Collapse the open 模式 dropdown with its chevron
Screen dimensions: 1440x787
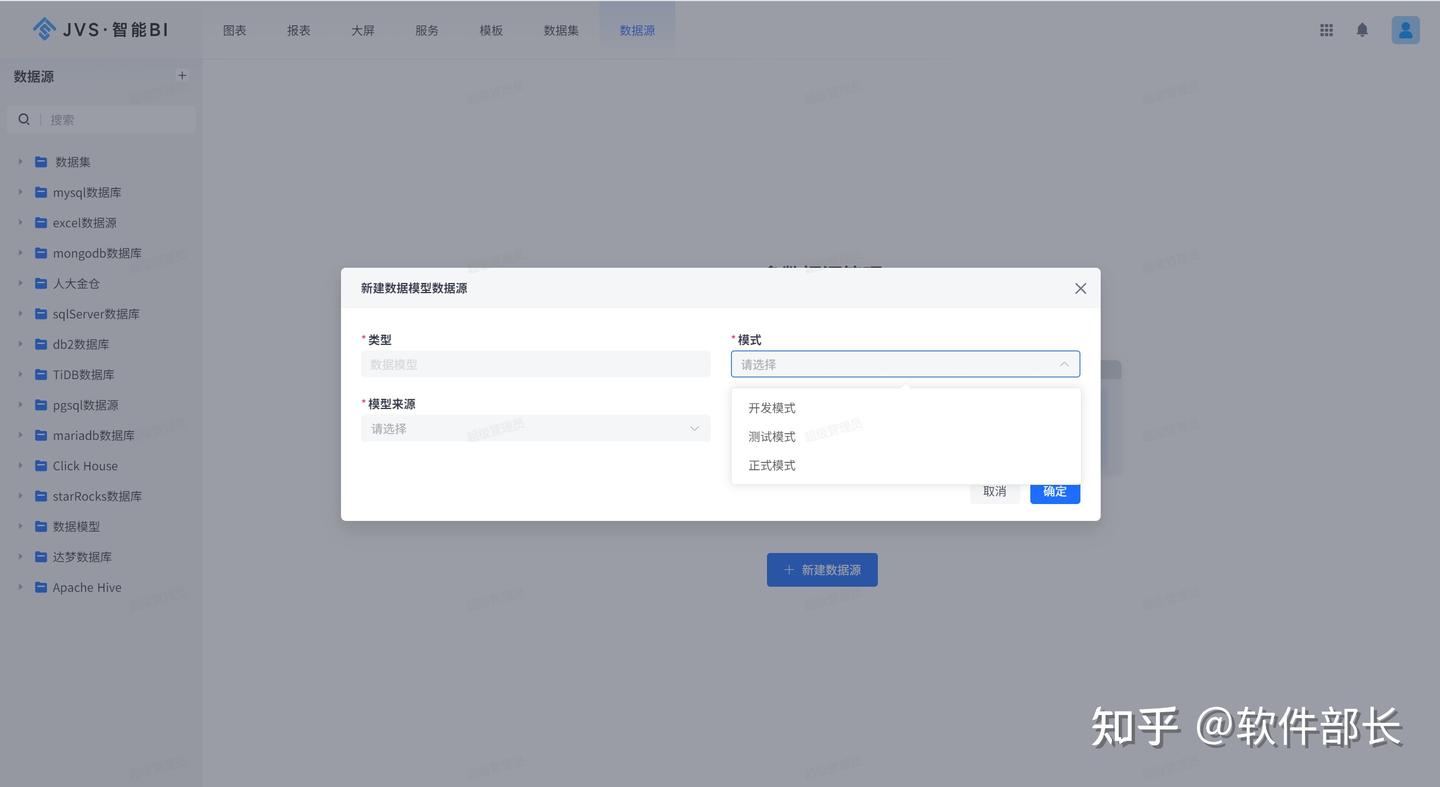click(1064, 364)
